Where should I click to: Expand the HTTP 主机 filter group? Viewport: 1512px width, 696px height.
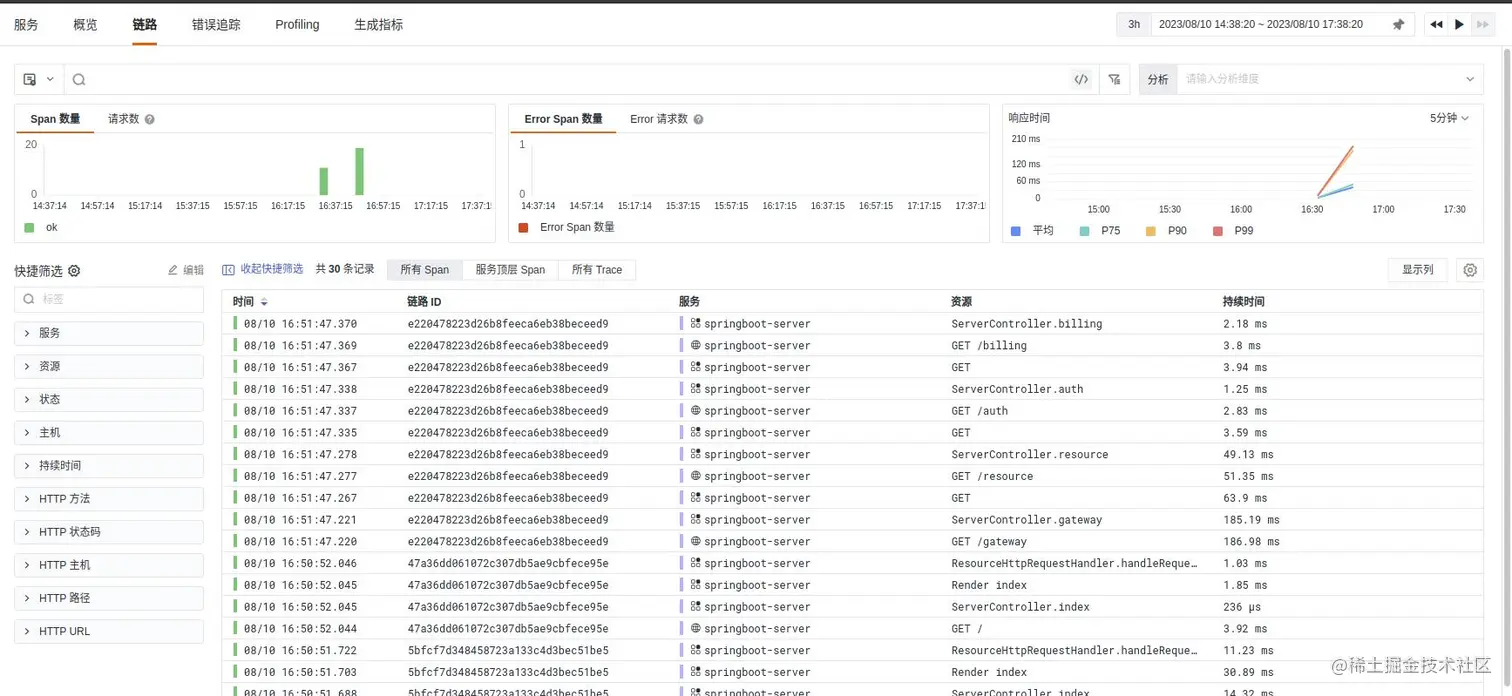109,565
